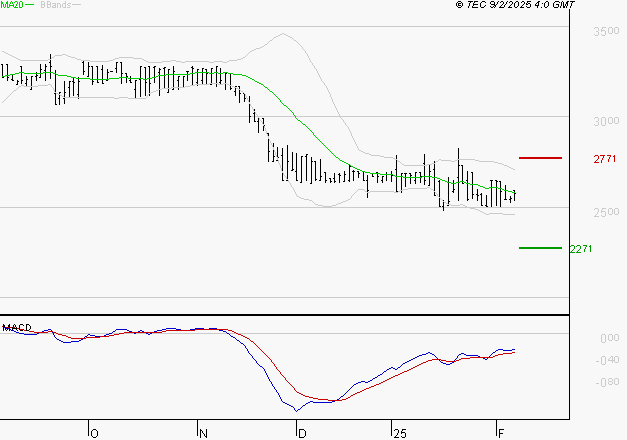Click the D month axis label

point(302,434)
